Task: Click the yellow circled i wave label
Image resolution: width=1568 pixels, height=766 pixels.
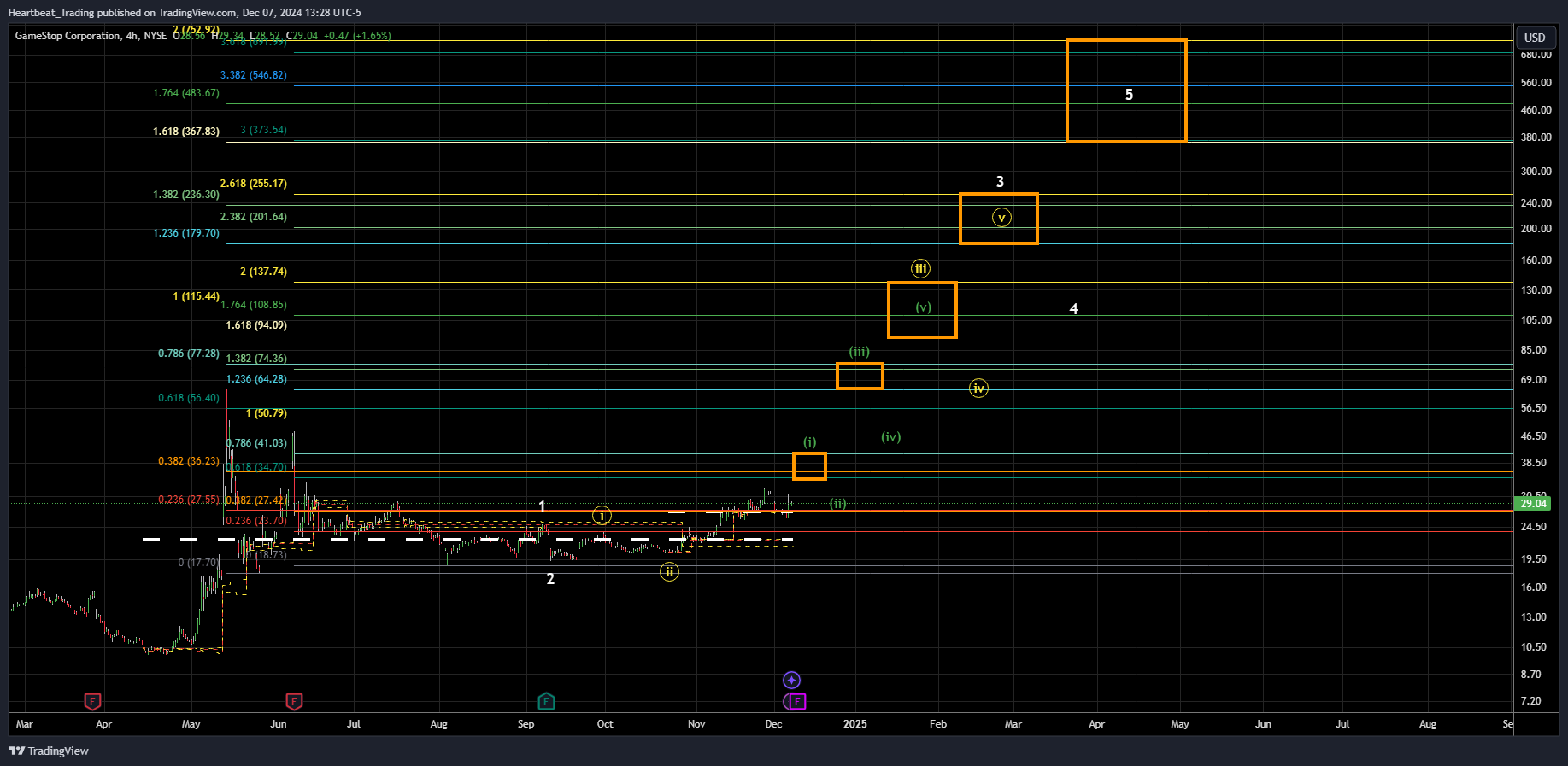Action: coord(602,516)
